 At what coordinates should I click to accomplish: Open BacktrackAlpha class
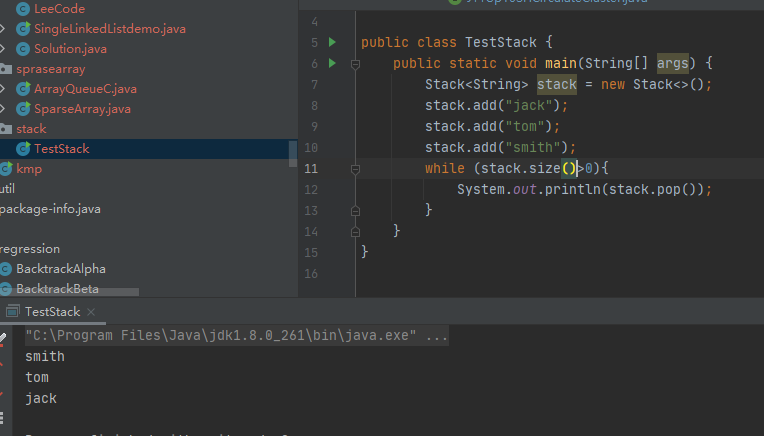(61, 268)
